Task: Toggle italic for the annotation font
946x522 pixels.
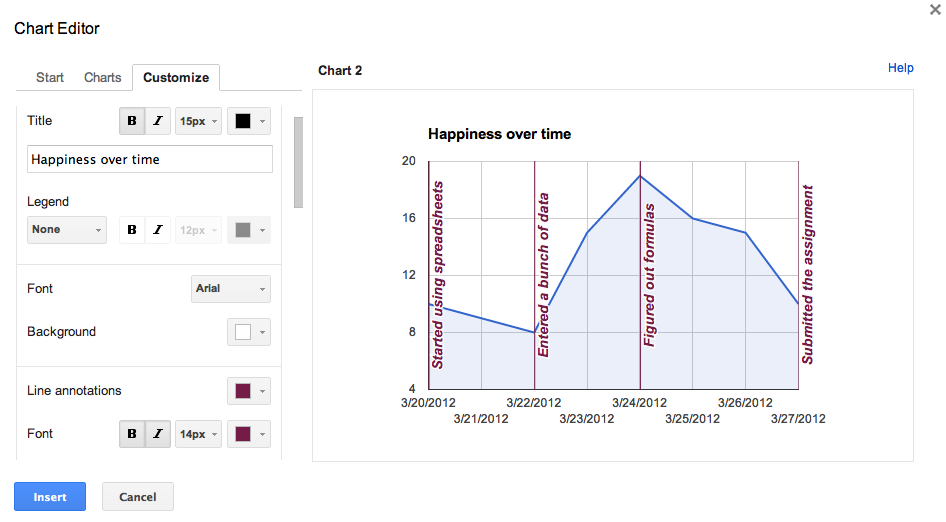Action: click(158, 434)
